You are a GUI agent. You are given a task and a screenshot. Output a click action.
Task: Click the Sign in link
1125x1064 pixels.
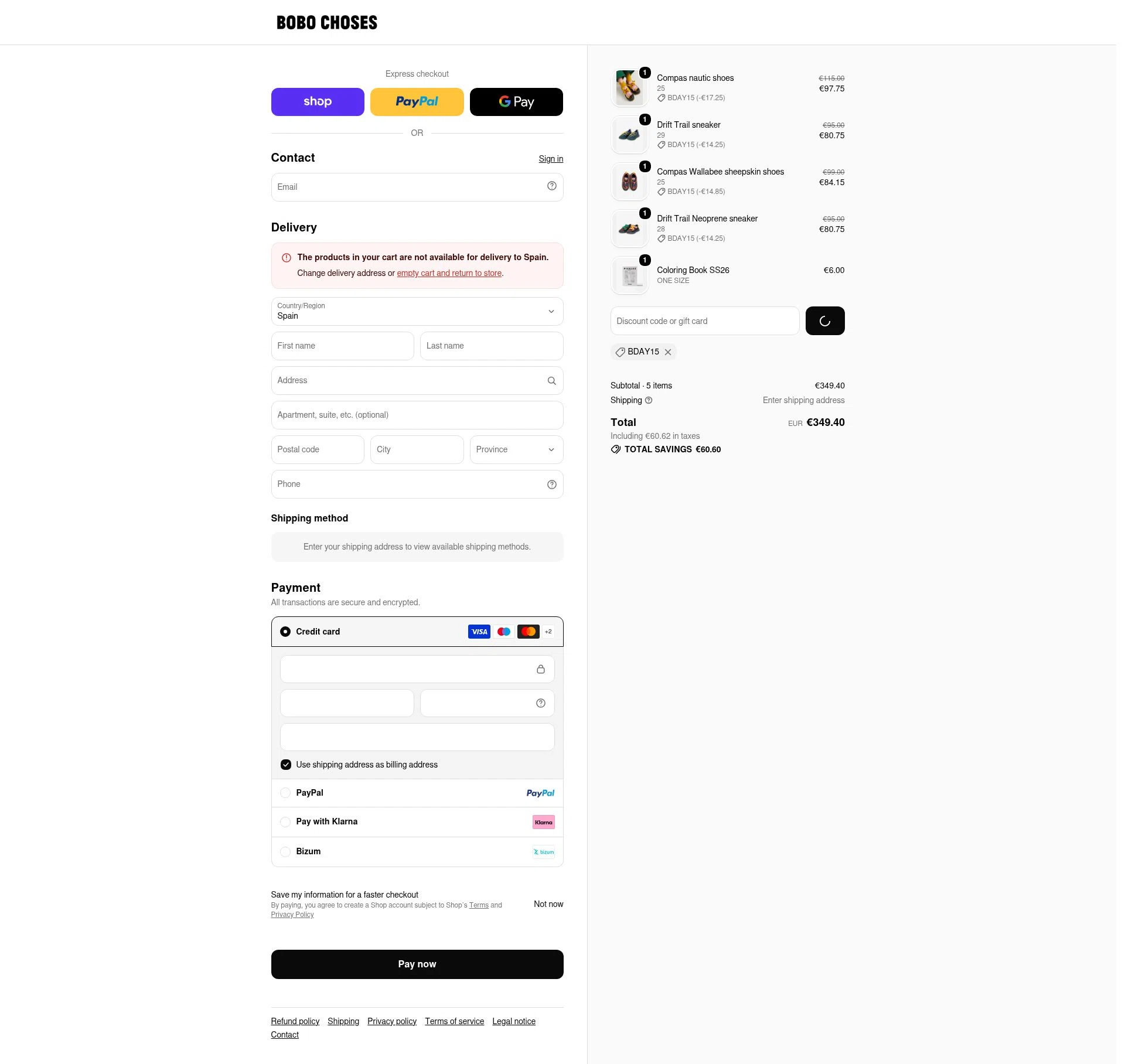(x=551, y=159)
